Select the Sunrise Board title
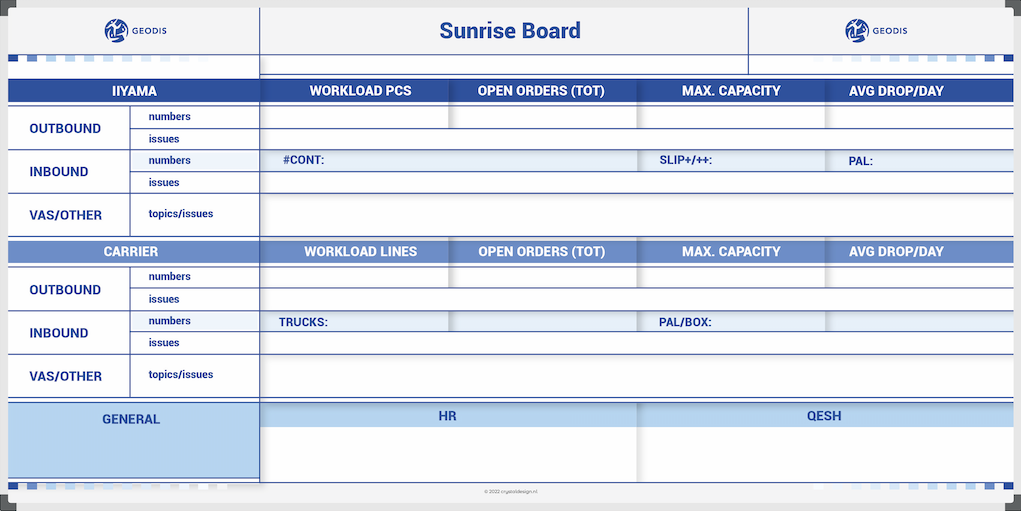Screen dimensions: 1021x511 coord(510,31)
